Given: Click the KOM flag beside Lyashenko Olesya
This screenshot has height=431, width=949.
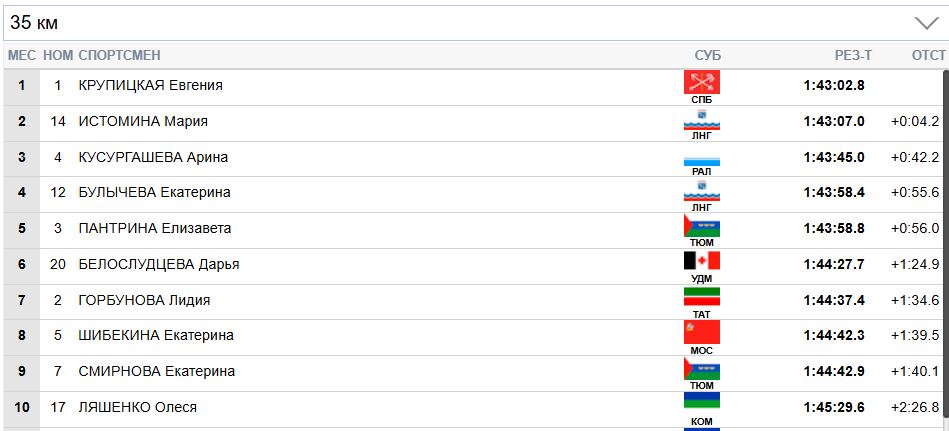Looking at the screenshot, I should pyautogui.click(x=701, y=403).
